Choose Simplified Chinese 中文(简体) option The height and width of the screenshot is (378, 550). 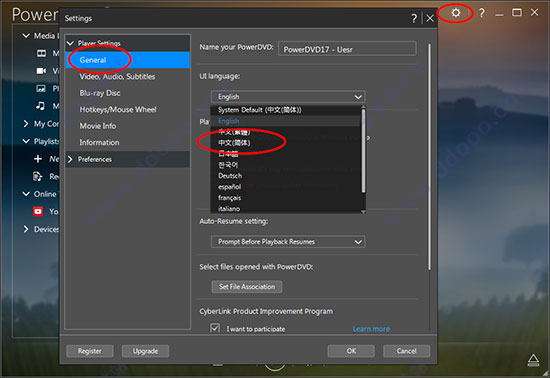(286, 143)
